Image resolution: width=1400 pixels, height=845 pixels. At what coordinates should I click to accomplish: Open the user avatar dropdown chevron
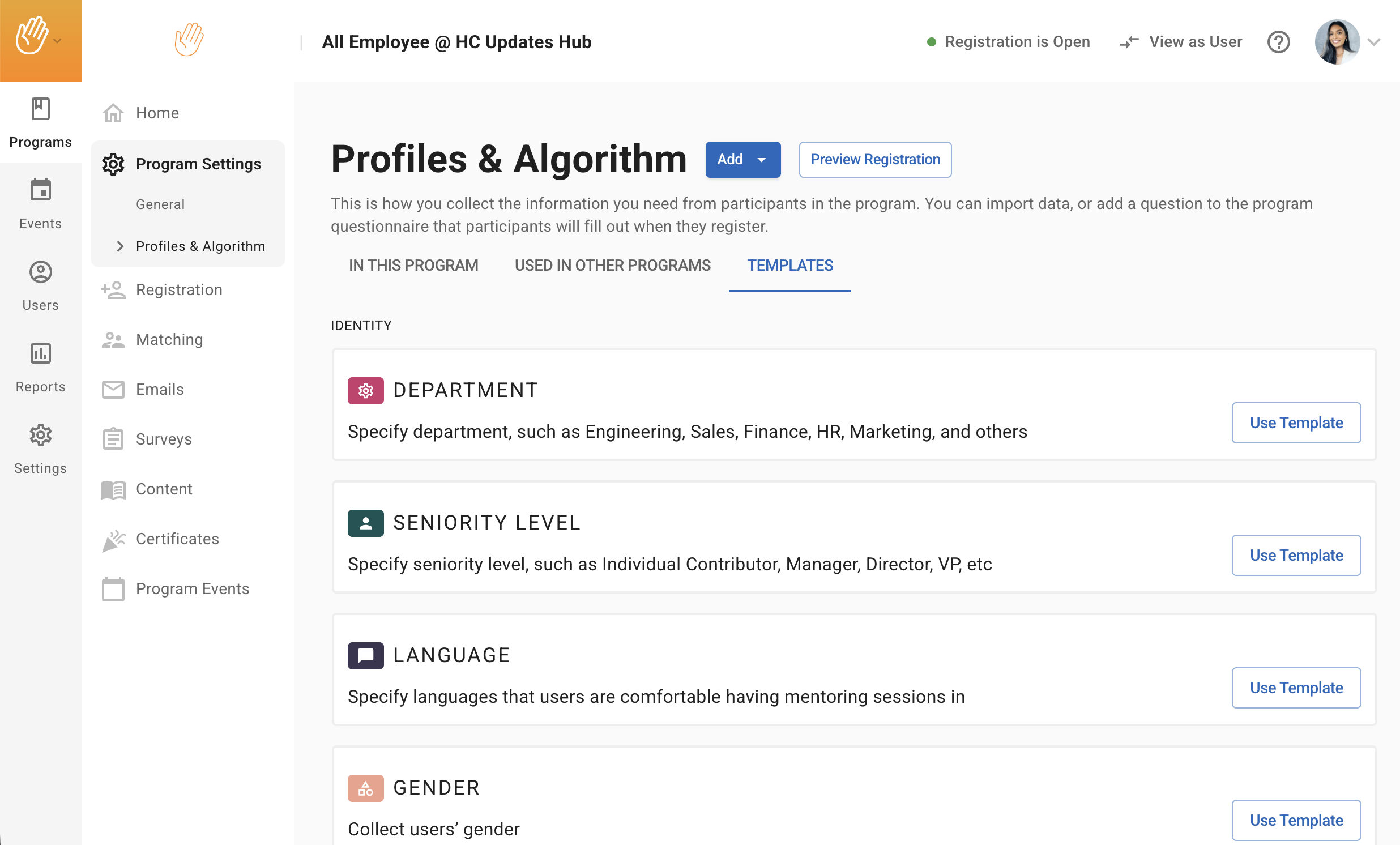(1374, 41)
